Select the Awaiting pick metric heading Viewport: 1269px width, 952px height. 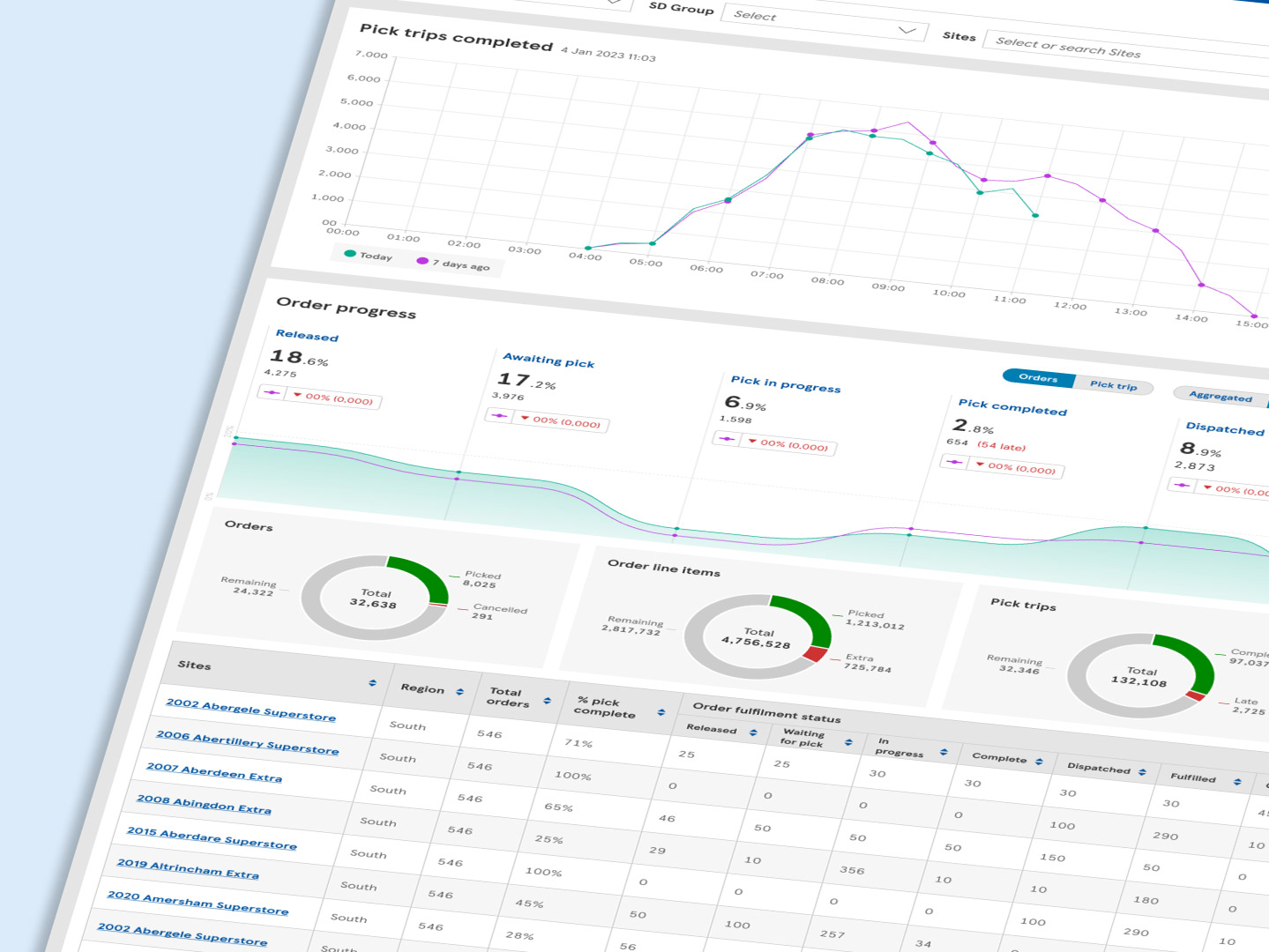pyautogui.click(x=549, y=360)
